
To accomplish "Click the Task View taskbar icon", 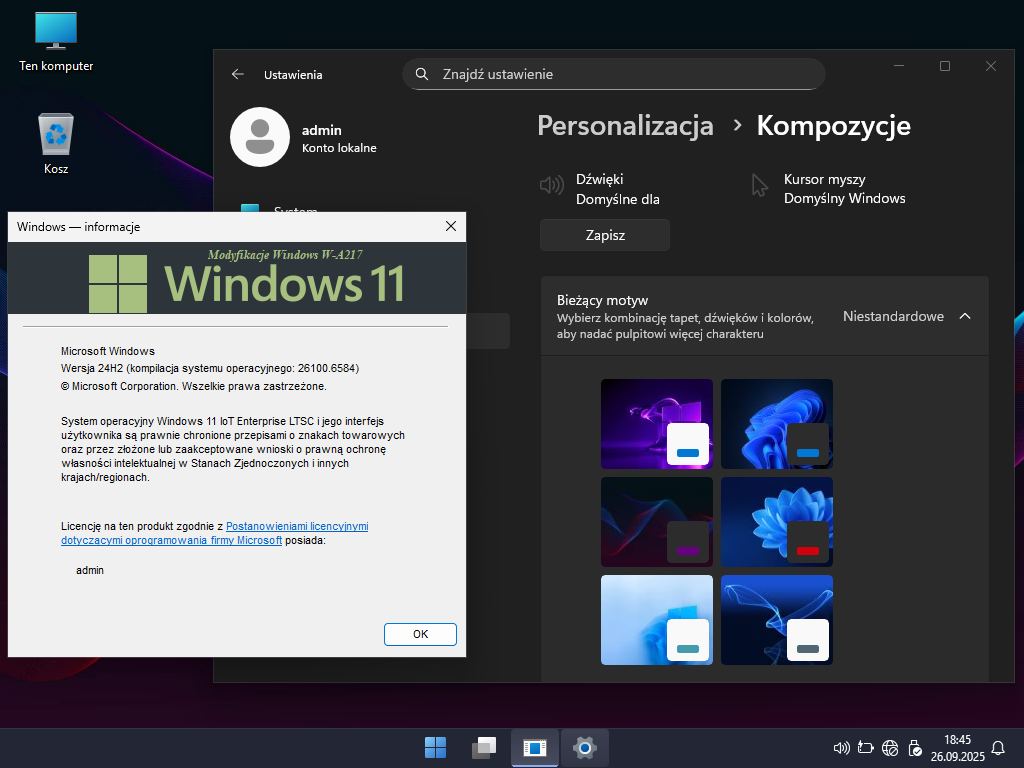I will point(485,747).
